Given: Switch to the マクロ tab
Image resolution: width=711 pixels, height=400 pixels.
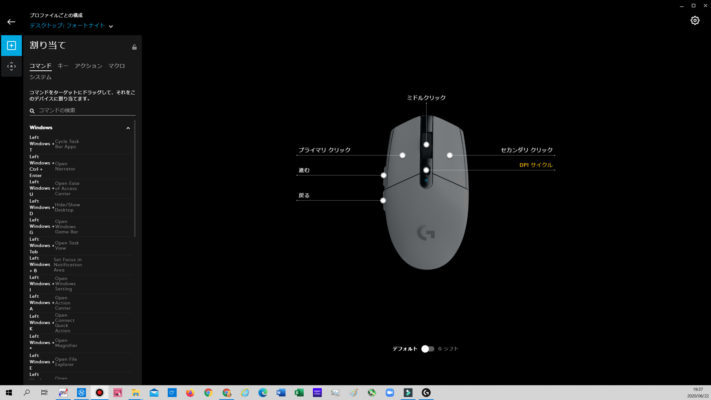Looking at the screenshot, I should click(x=117, y=66).
